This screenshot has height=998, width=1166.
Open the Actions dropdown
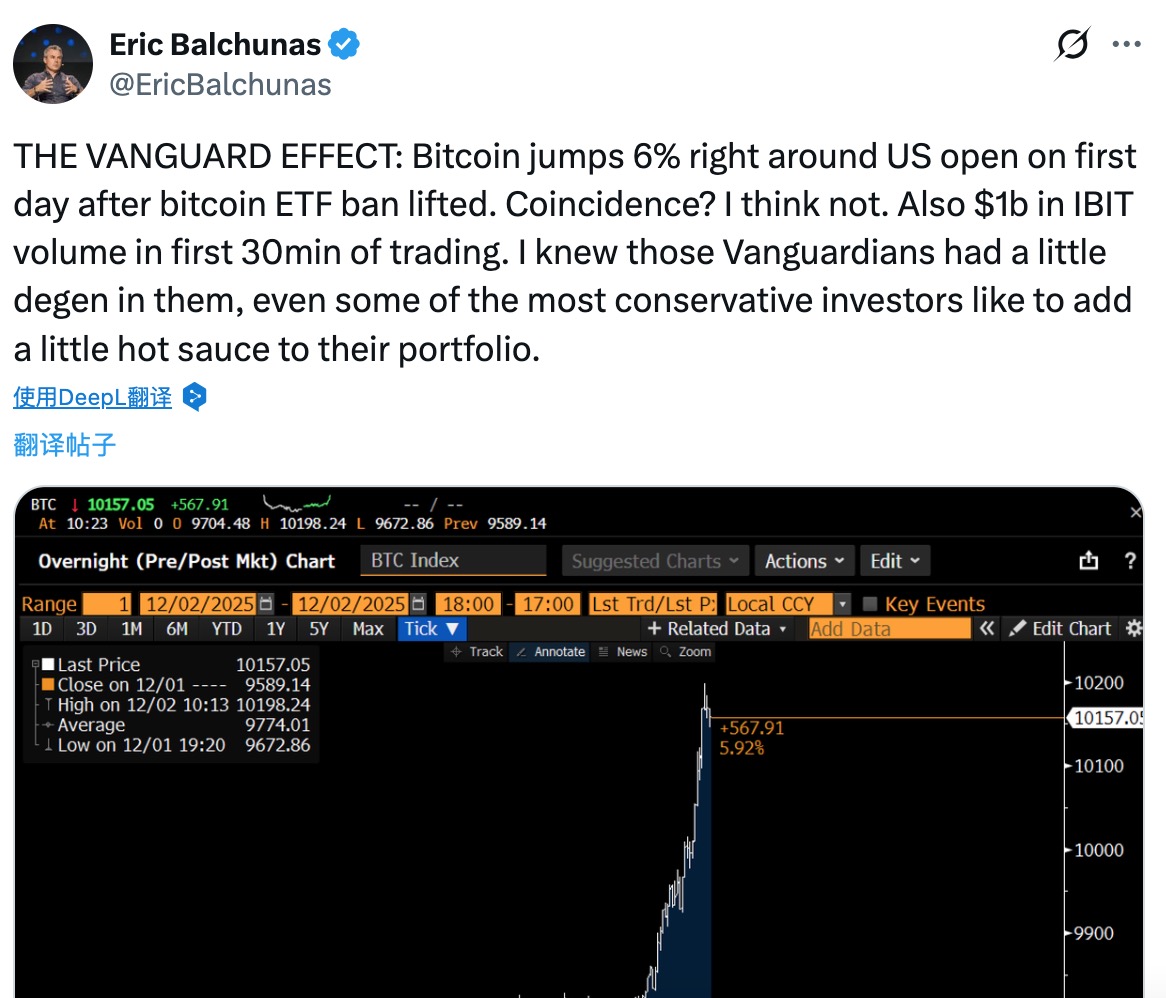(x=803, y=561)
